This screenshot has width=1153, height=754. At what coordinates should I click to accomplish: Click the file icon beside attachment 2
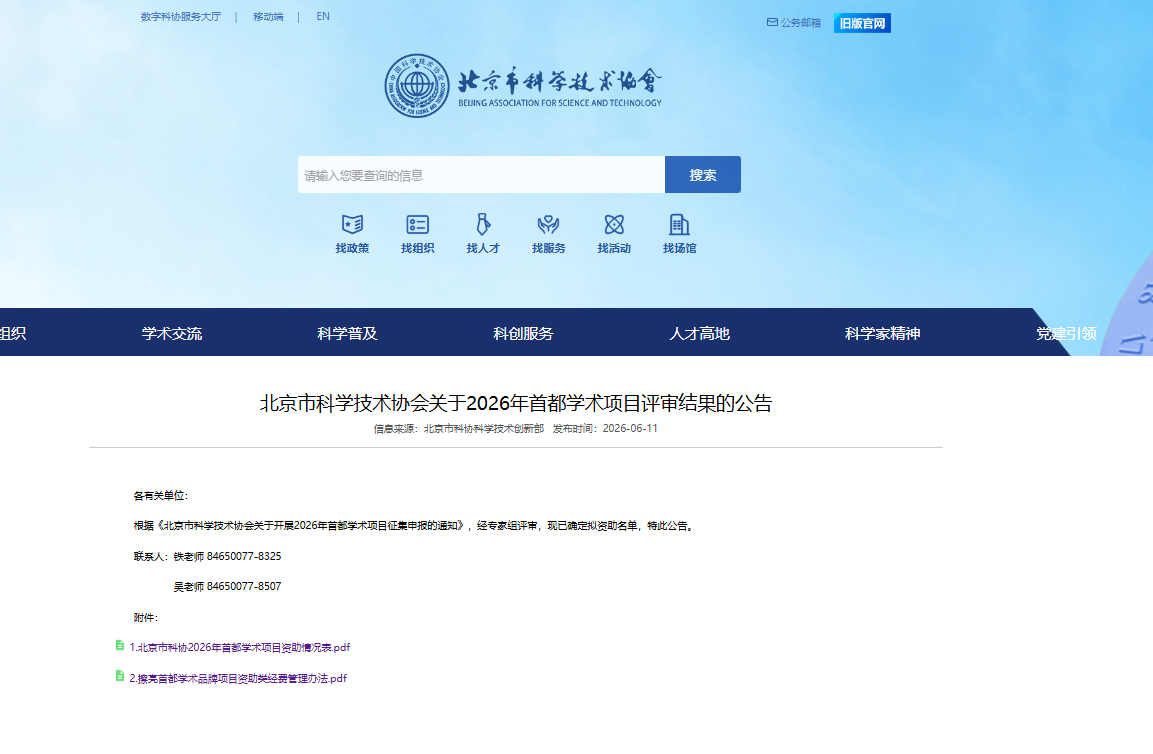pos(120,676)
